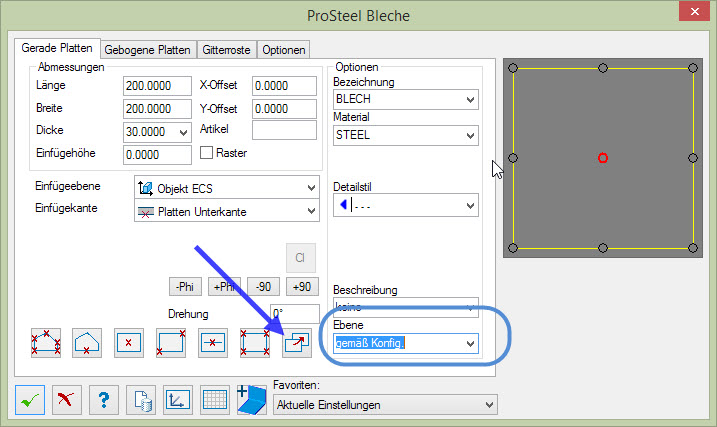Switch to the Gerade Platten tab
This screenshot has height=427, width=717.
(57, 48)
